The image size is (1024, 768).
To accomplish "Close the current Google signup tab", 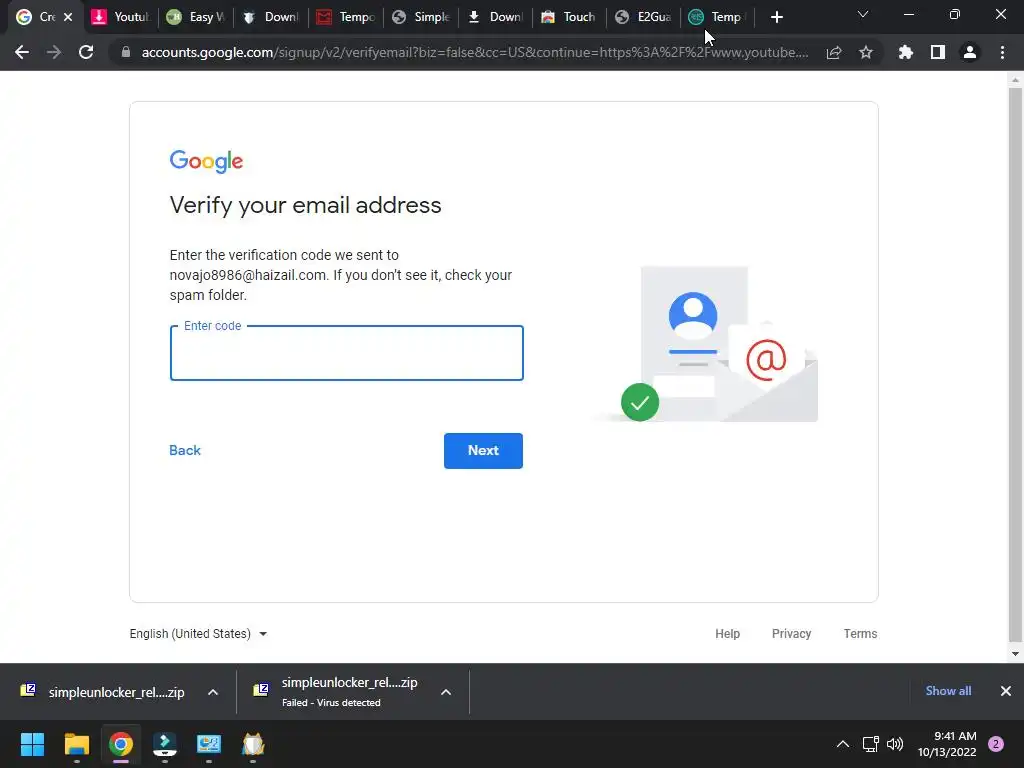I will [x=68, y=17].
